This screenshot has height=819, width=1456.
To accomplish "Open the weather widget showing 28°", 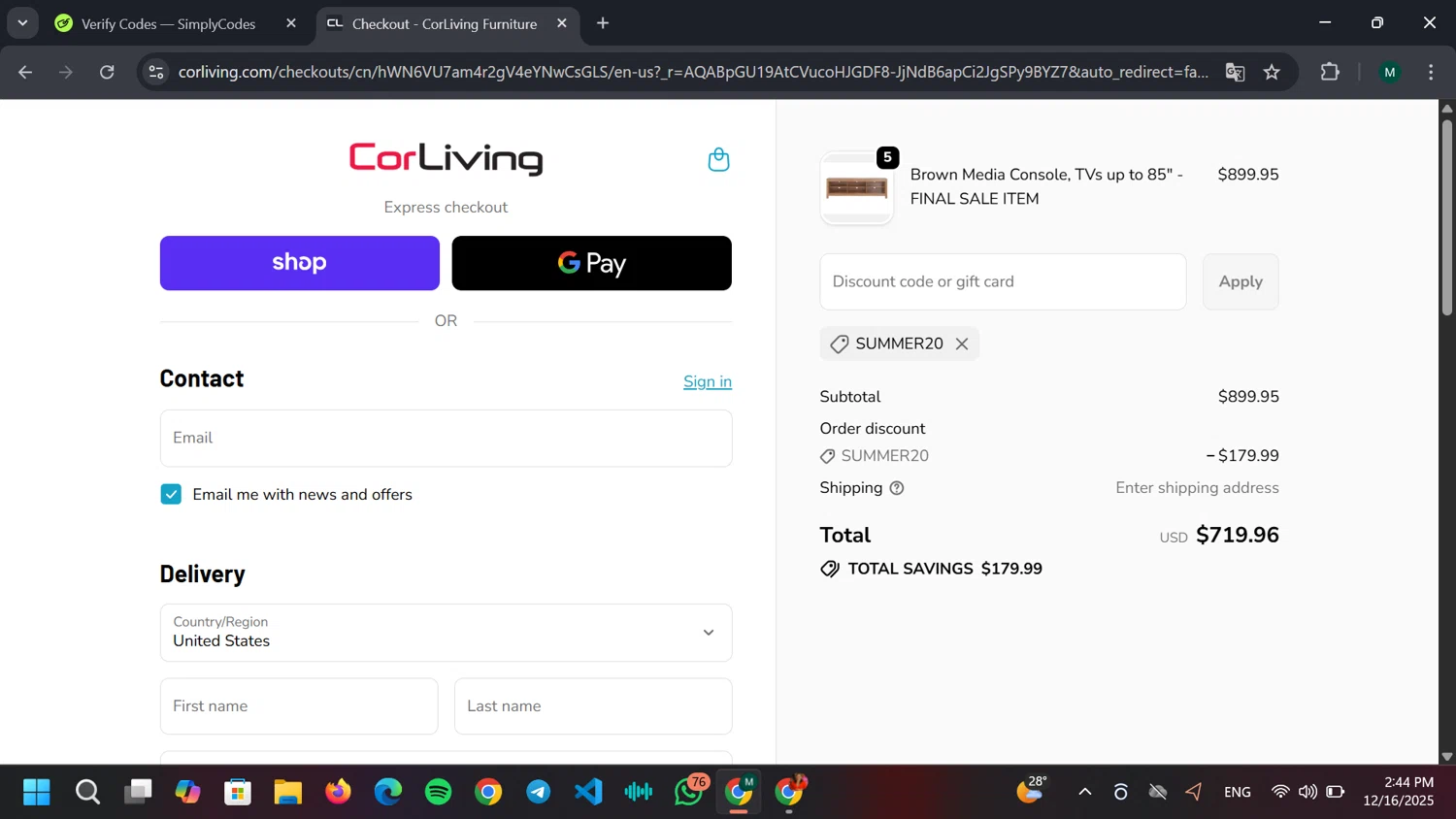I will coord(1032,790).
